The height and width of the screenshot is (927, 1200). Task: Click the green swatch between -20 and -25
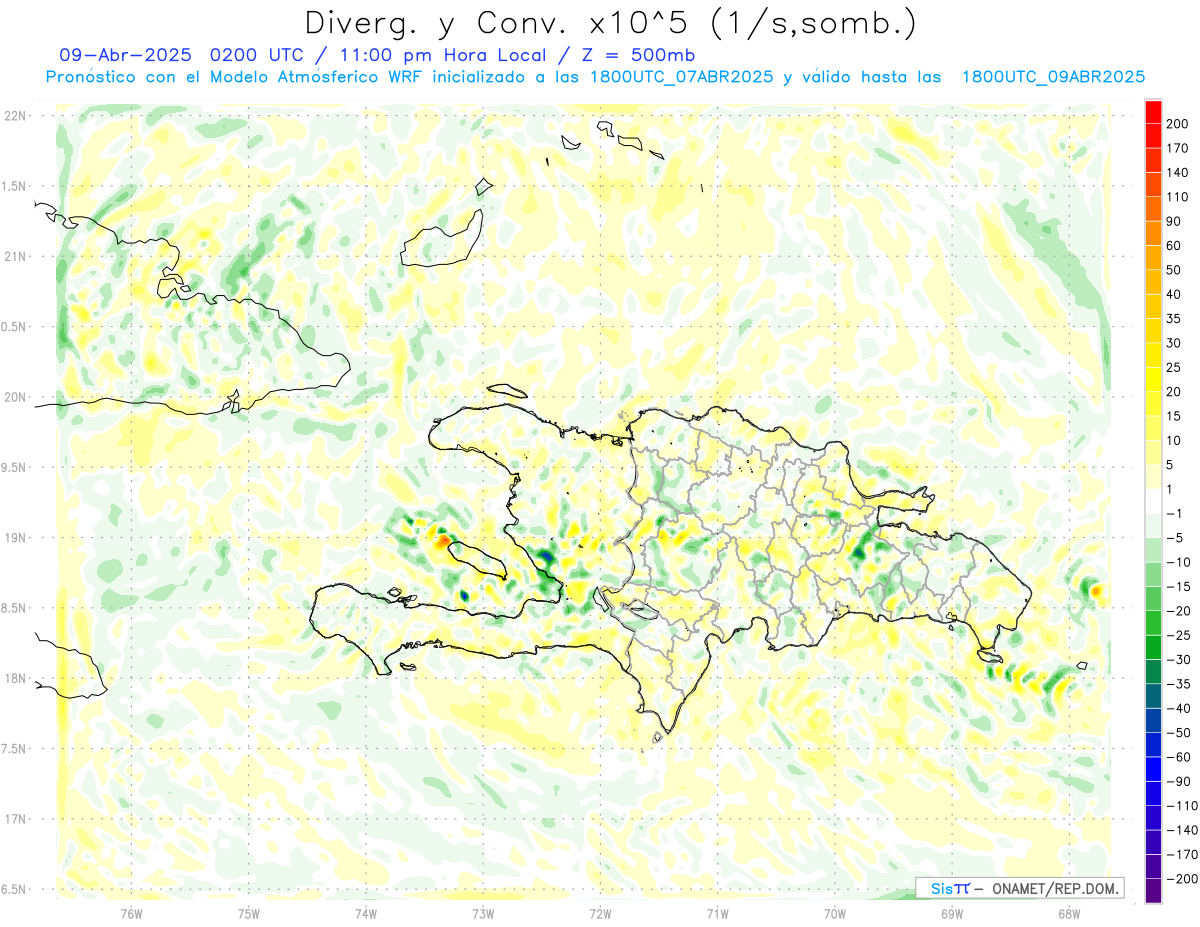(1153, 623)
